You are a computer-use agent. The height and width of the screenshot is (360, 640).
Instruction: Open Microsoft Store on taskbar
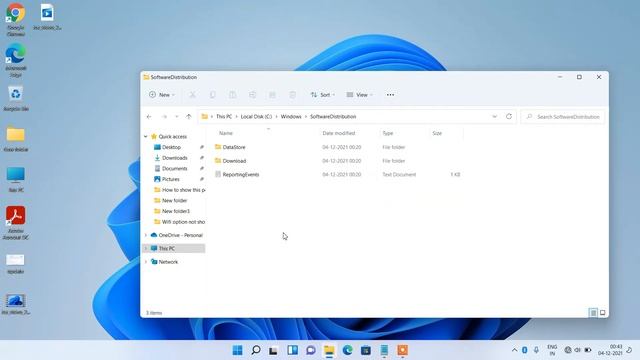pos(366,350)
